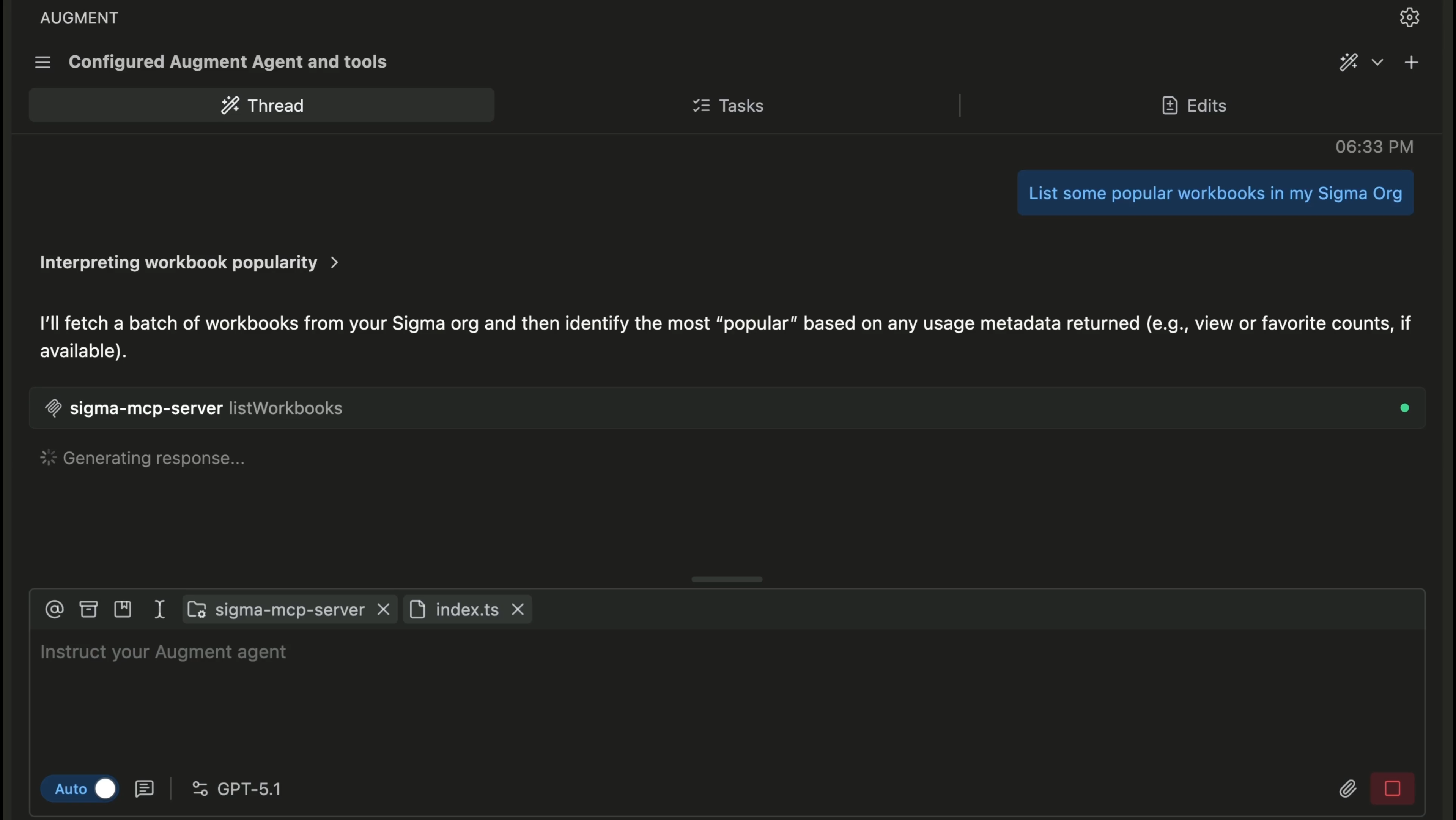1456x820 pixels.
Task: Remove index.ts context chip
Action: pos(518,609)
